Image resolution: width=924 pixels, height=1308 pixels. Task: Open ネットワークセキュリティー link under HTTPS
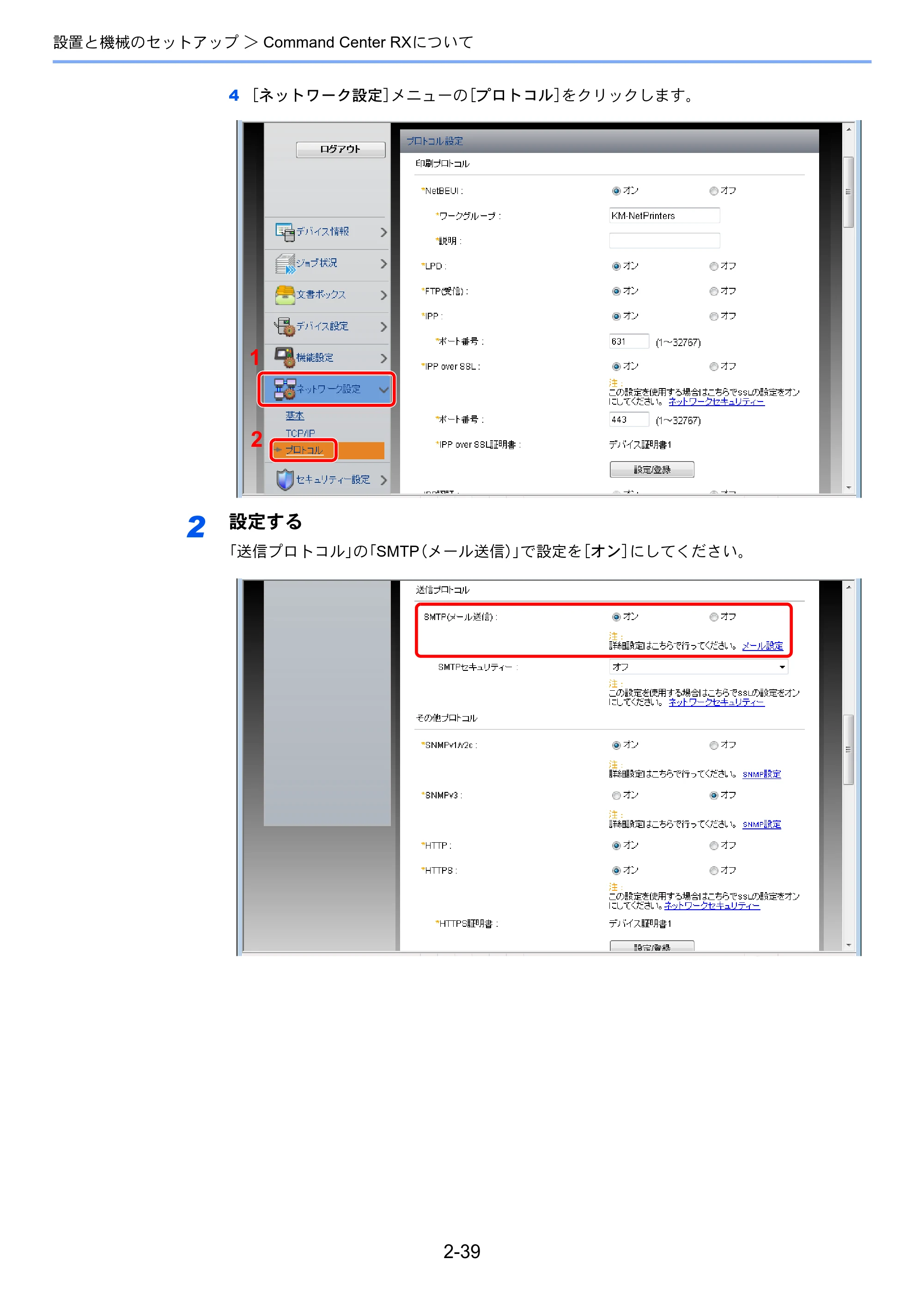[711, 906]
